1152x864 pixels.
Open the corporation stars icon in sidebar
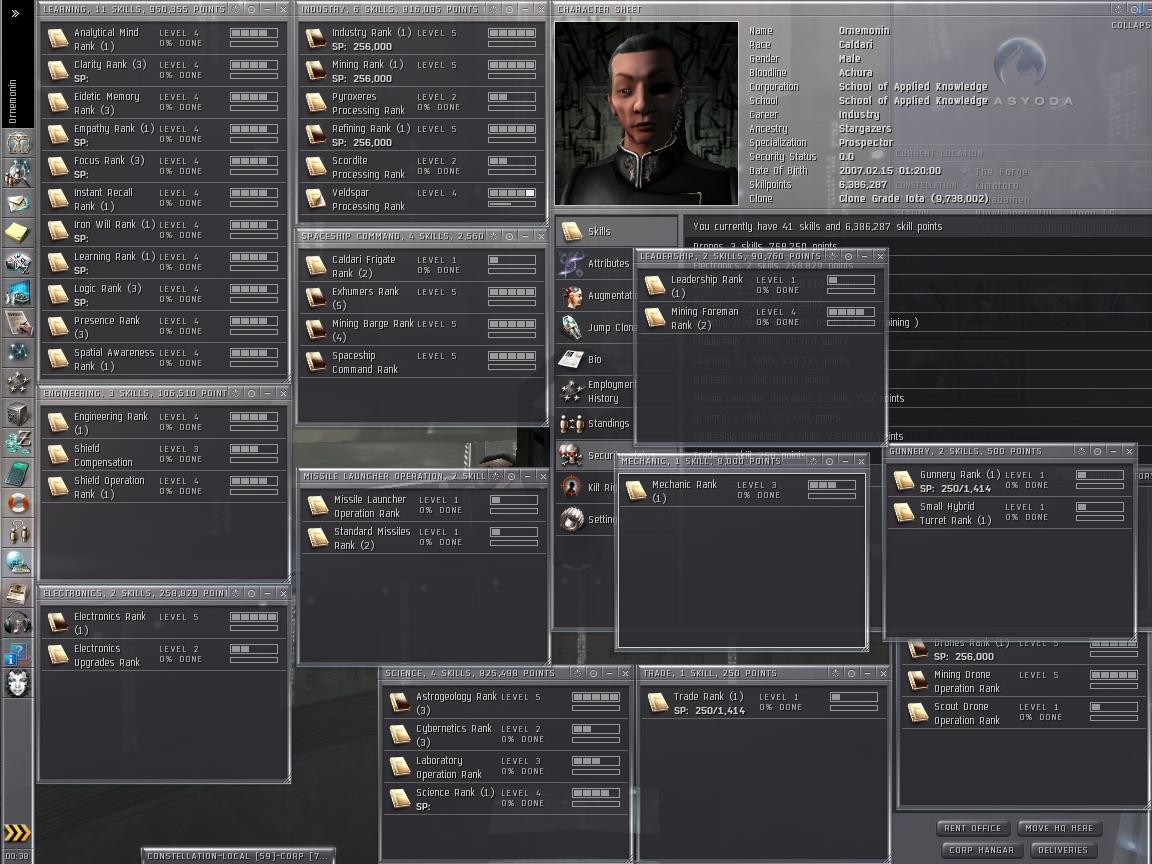point(18,382)
